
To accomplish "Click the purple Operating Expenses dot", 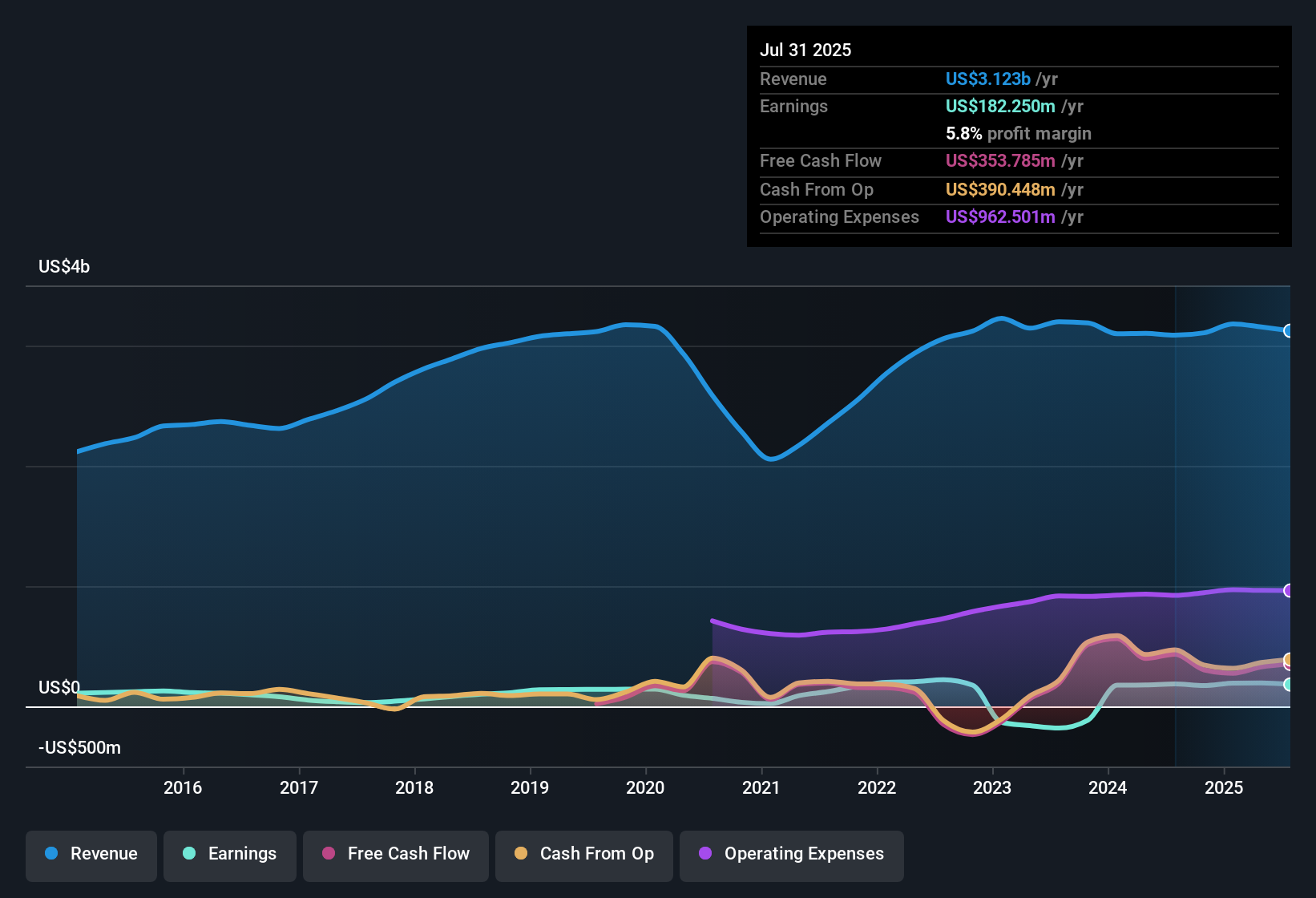I will tap(706, 855).
